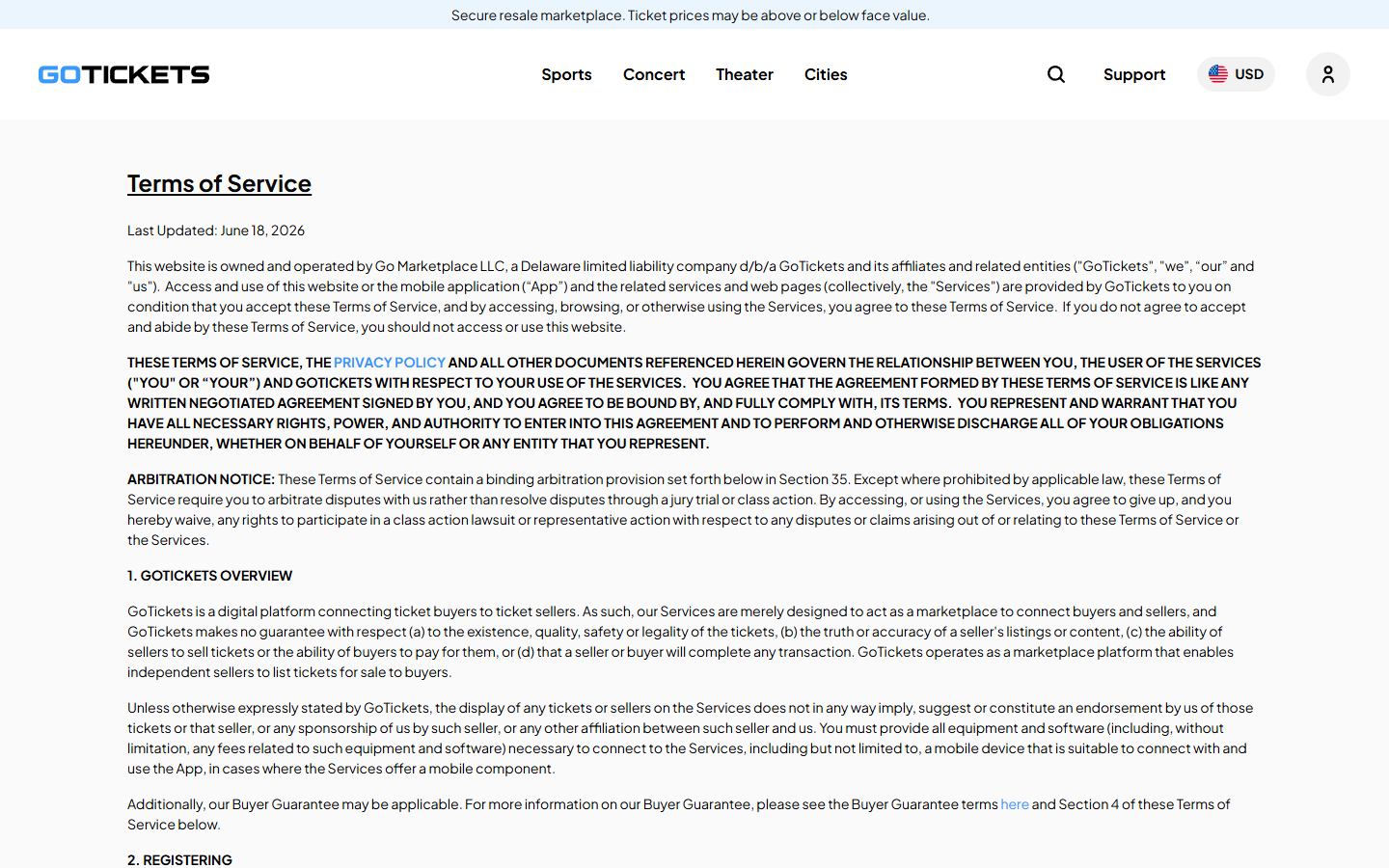Click the '2. REGISTERING' heading
The height and width of the screenshot is (868, 1389).
[x=179, y=859]
